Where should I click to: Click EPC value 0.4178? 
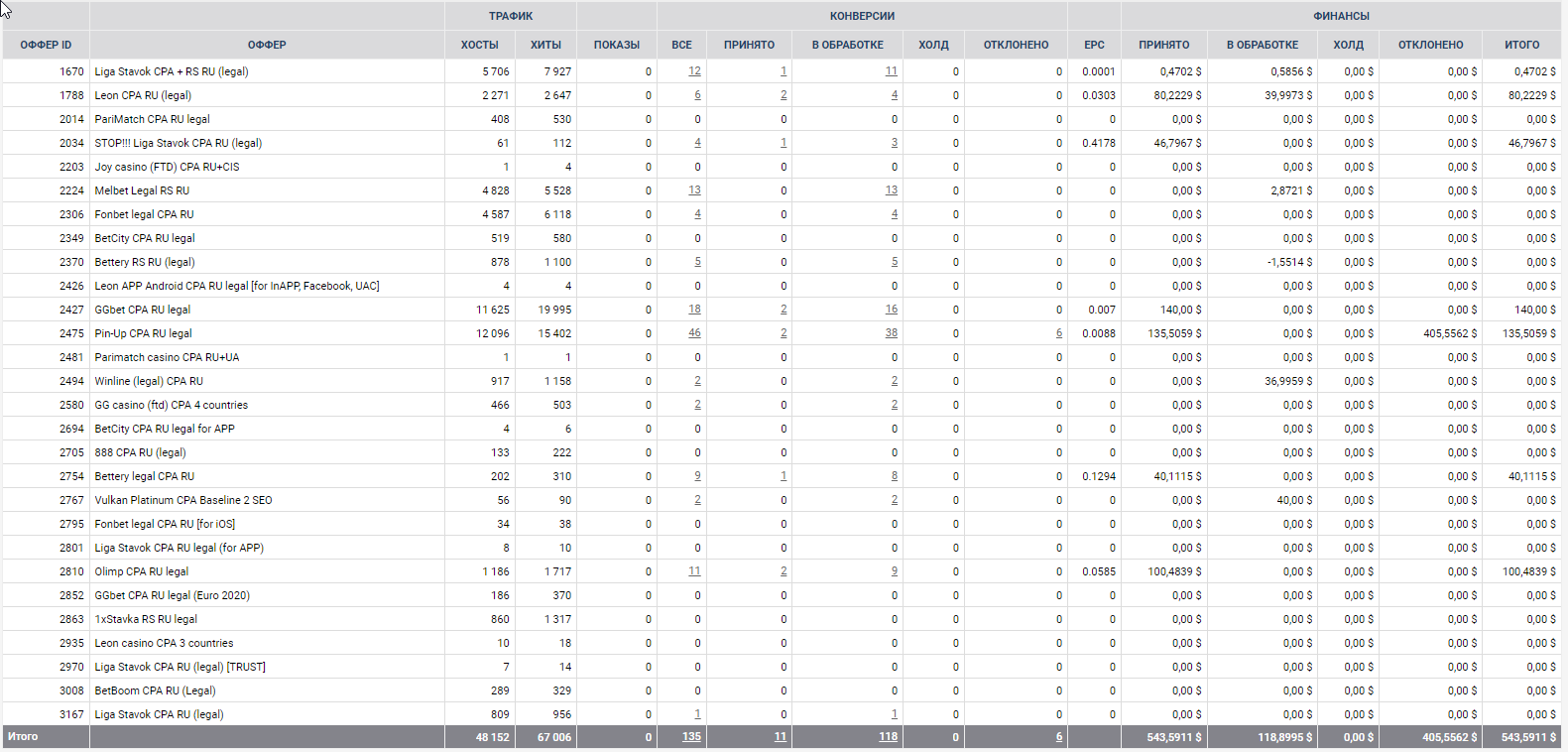tap(1099, 143)
